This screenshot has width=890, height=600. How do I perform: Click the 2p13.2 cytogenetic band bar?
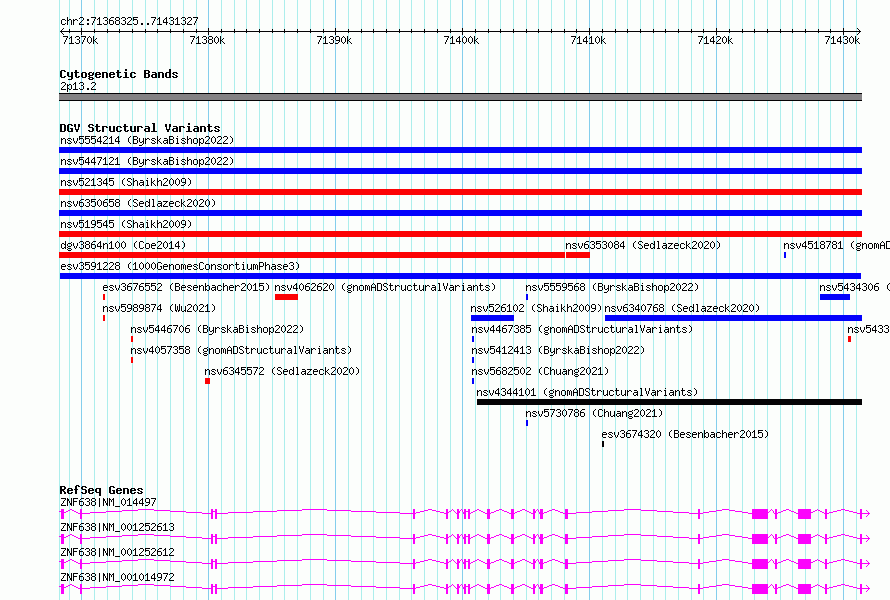(460, 97)
